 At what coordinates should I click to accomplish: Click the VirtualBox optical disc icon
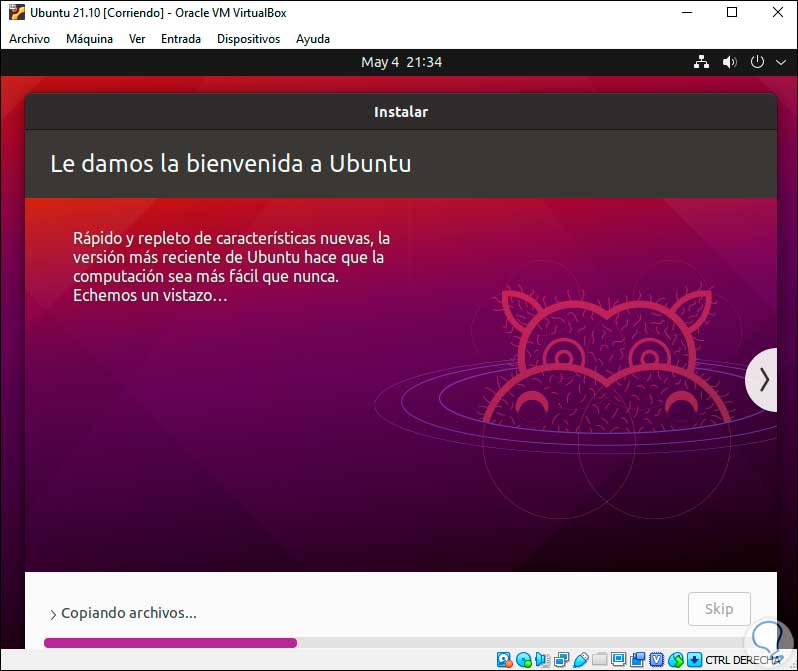(x=524, y=660)
